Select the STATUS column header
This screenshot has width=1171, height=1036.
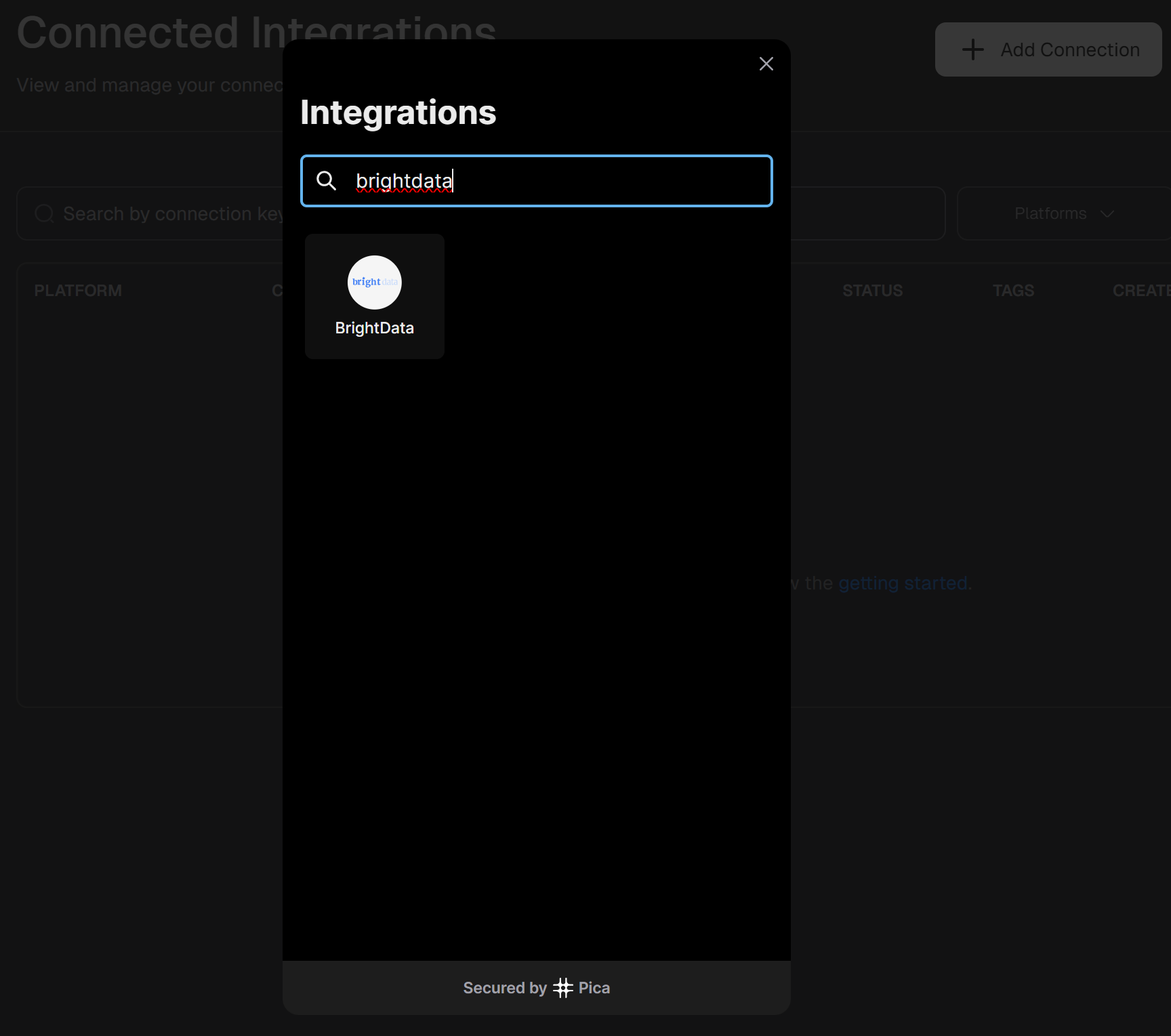pos(872,290)
